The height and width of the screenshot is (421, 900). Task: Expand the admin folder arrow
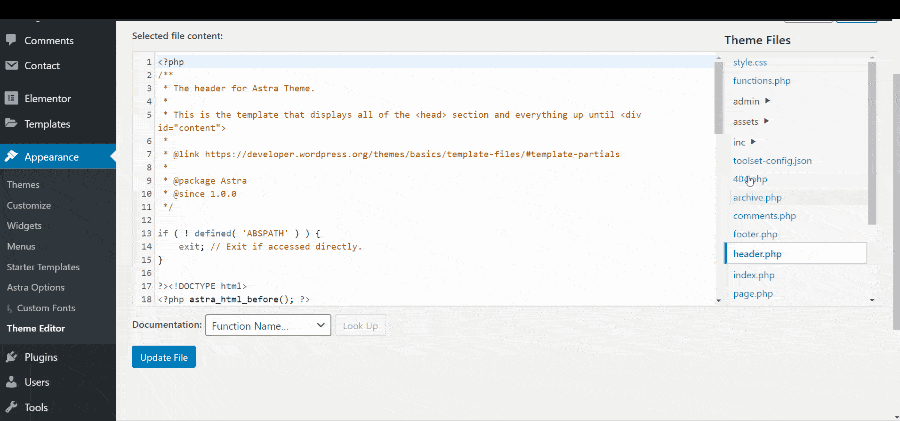point(768,101)
